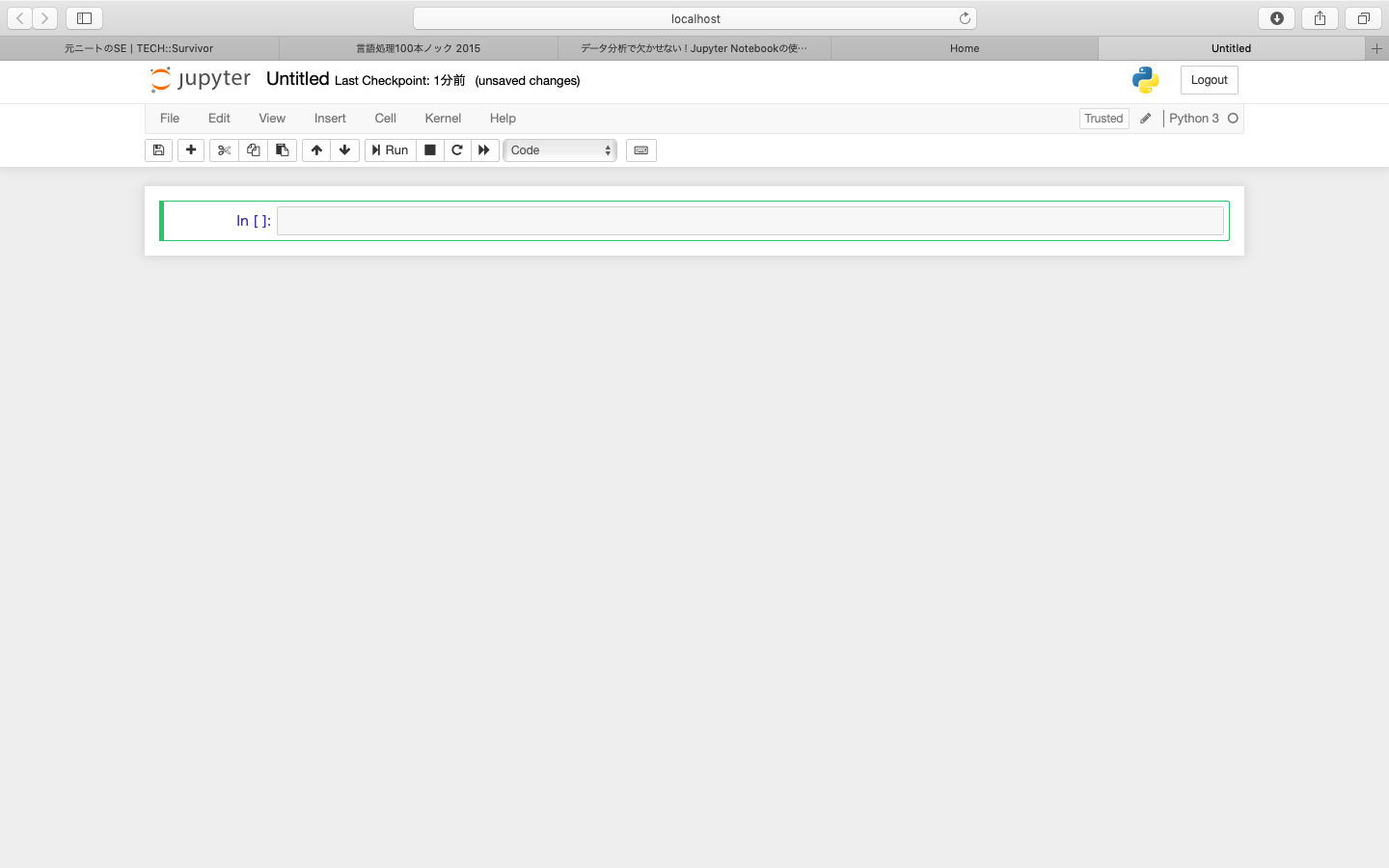The height and width of the screenshot is (868, 1389).
Task: Toggle Safari sidebar button
Action: [x=84, y=18]
